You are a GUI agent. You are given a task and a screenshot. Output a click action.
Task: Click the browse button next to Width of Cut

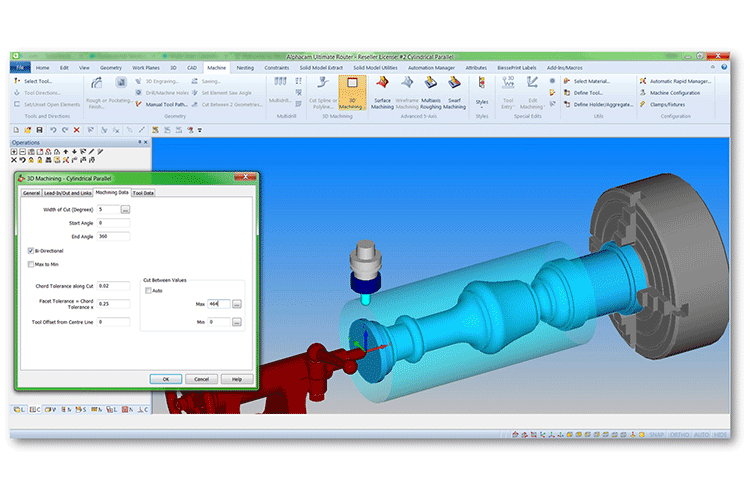125,210
